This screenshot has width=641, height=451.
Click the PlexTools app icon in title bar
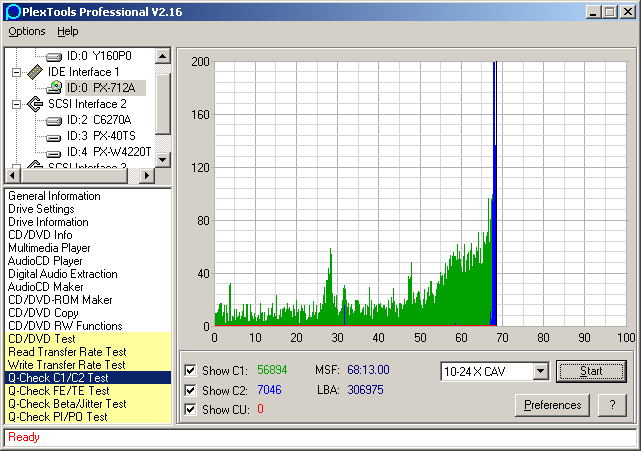click(13, 11)
